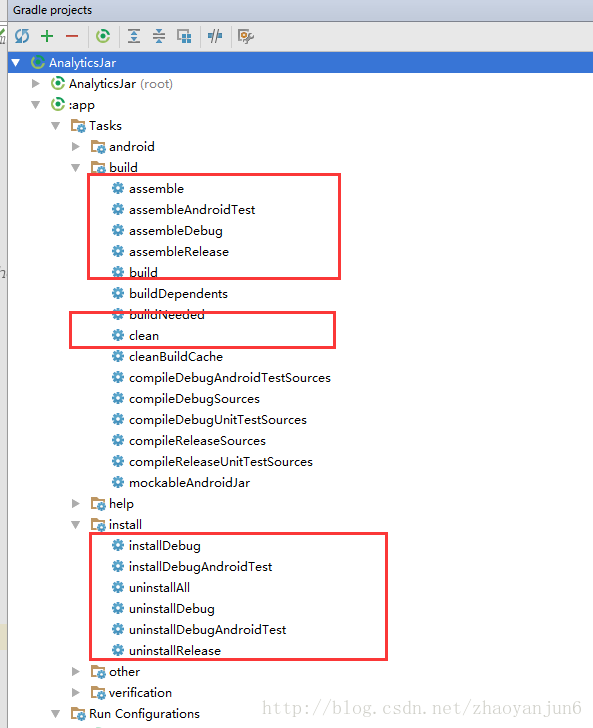Collapse the Tasks folder
This screenshot has width=593, height=728.
[56, 125]
